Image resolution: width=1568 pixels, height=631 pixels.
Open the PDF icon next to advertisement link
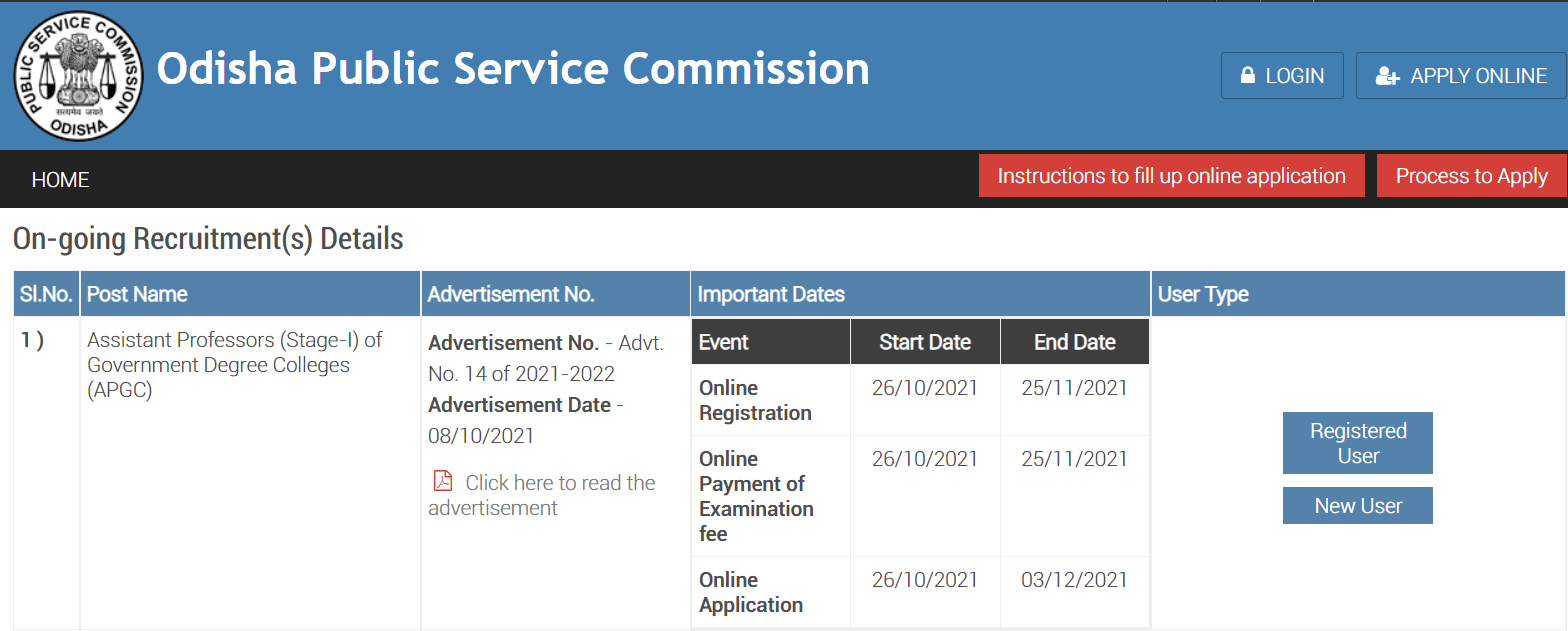[x=441, y=480]
